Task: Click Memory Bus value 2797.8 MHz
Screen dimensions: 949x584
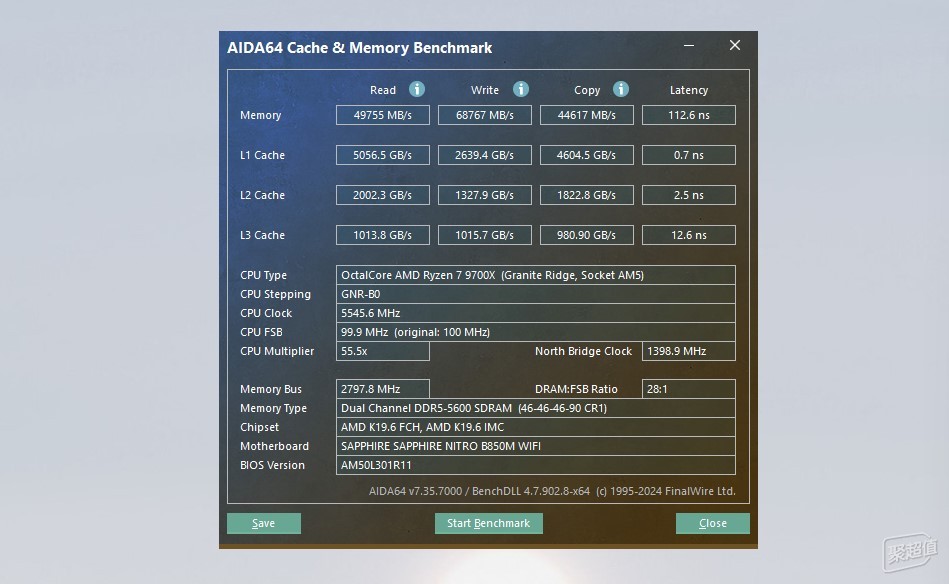Action: (383, 389)
